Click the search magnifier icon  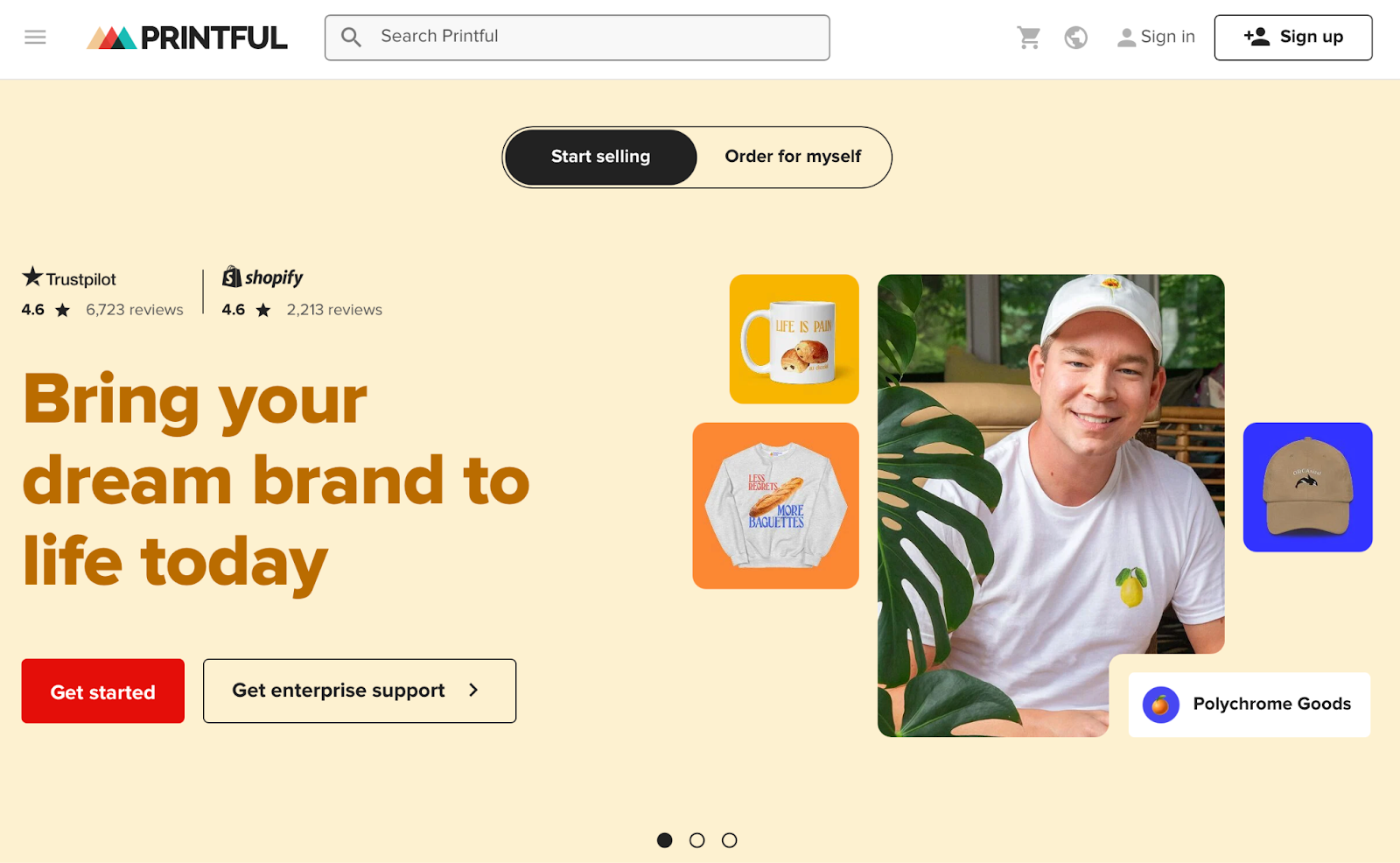pos(351,37)
